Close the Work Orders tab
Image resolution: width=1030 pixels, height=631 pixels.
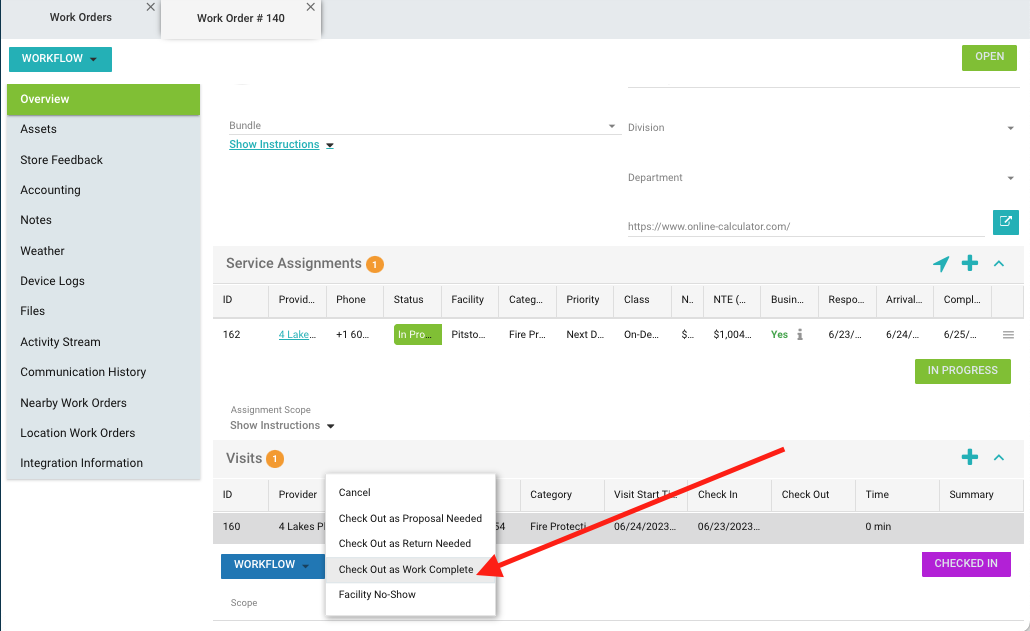coord(150,7)
